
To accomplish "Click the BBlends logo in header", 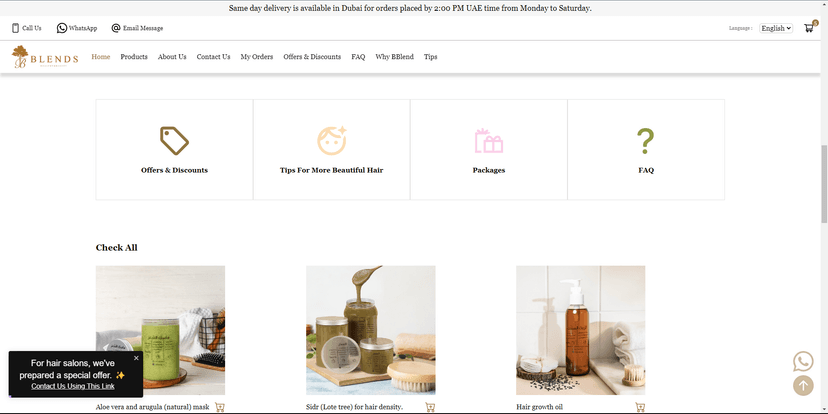I will coord(45,58).
